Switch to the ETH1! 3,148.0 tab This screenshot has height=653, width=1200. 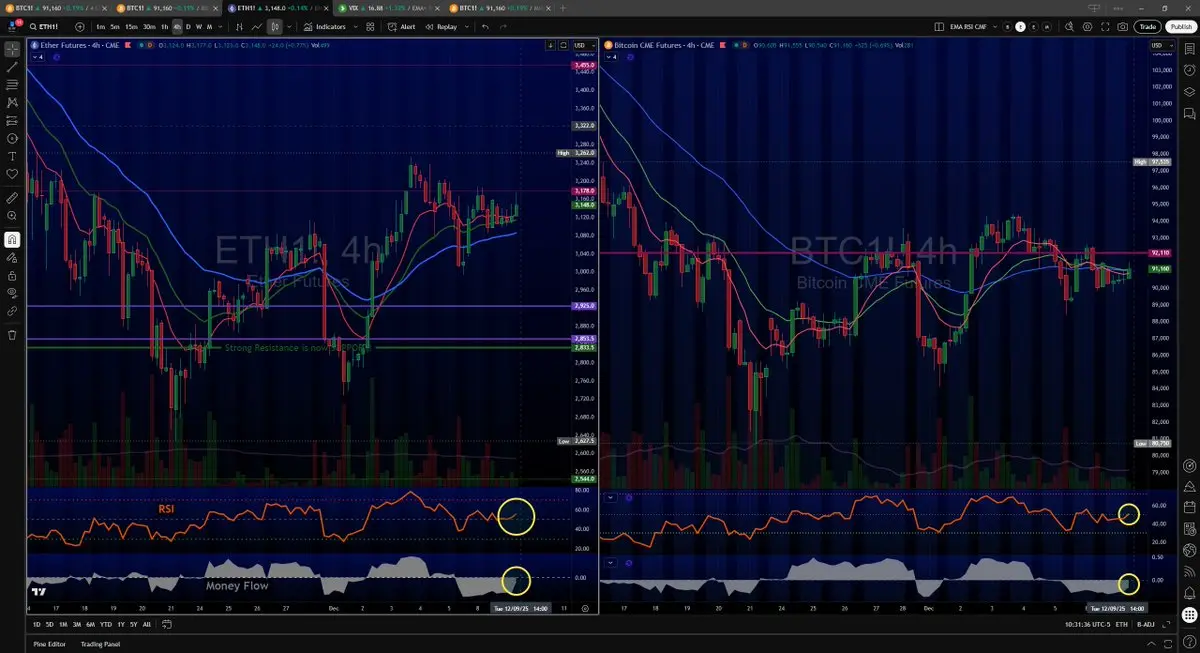click(x=280, y=7)
